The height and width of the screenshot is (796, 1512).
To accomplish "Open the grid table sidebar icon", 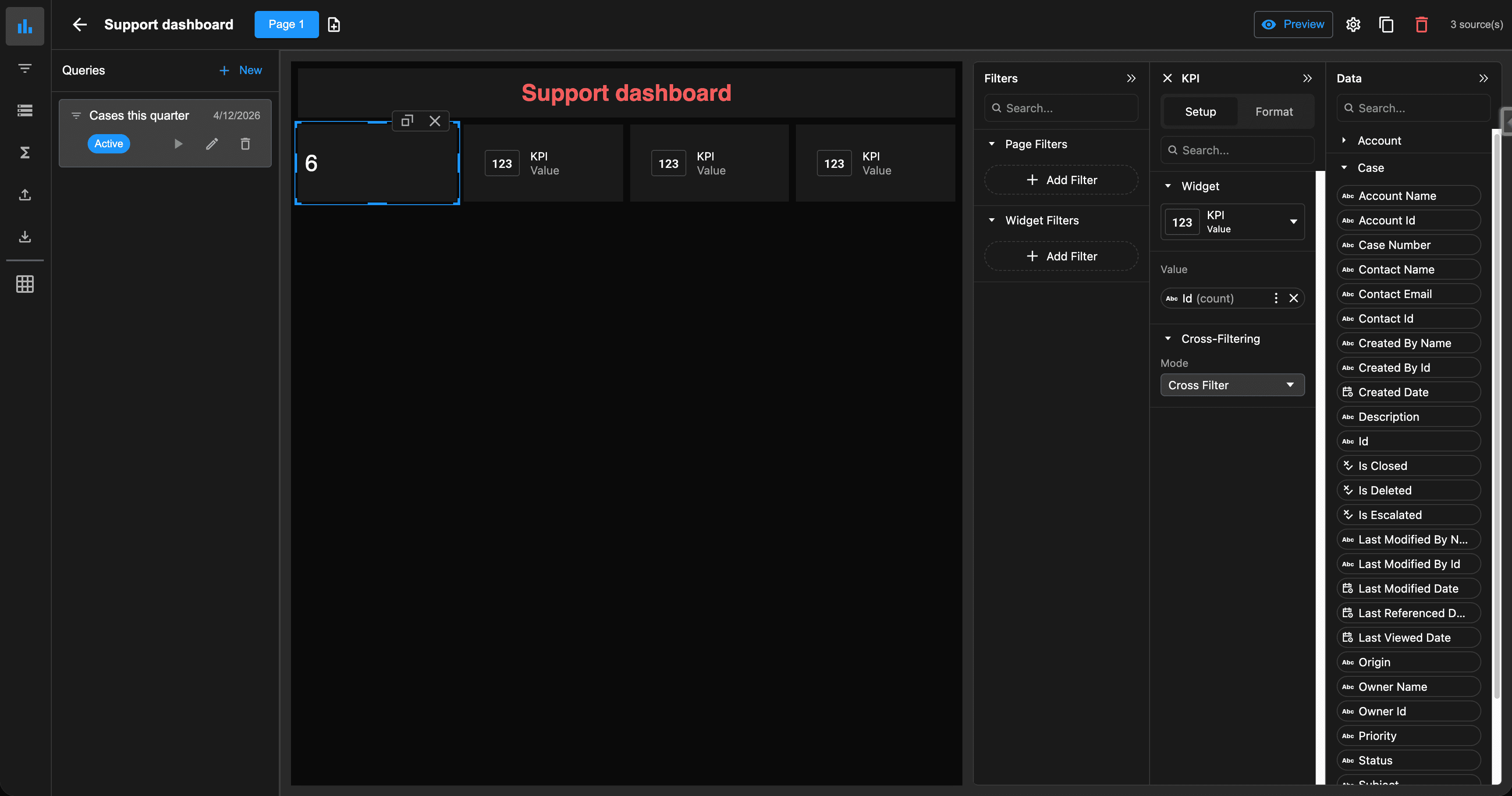I will pyautogui.click(x=25, y=284).
